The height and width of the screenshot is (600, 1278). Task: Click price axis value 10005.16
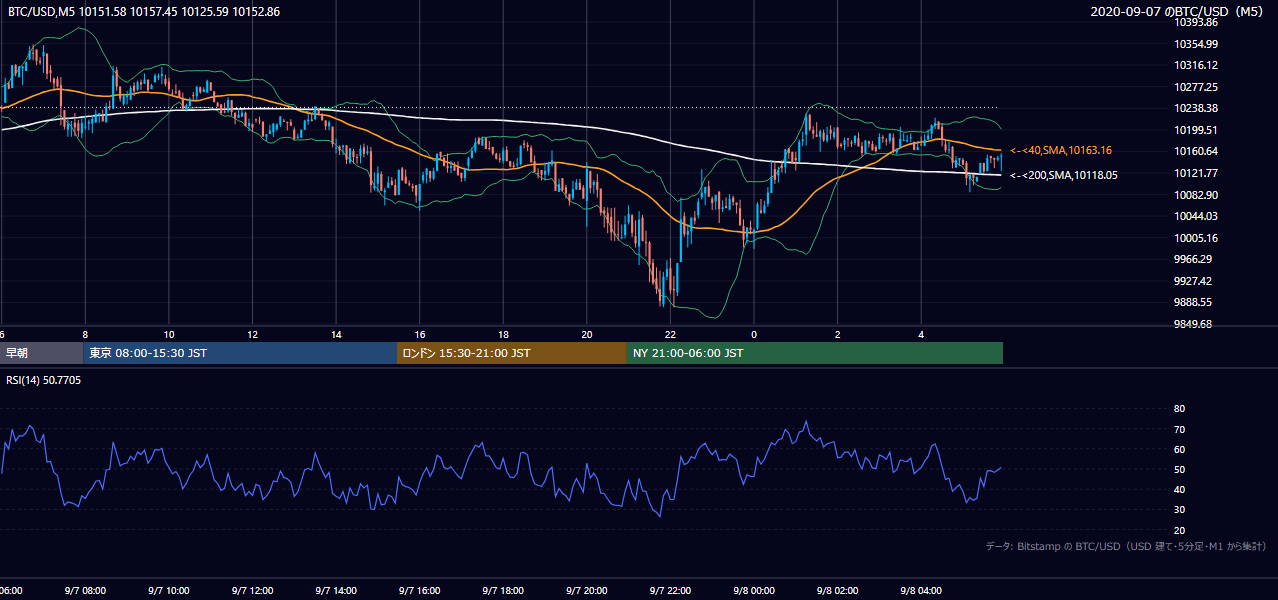1196,238
